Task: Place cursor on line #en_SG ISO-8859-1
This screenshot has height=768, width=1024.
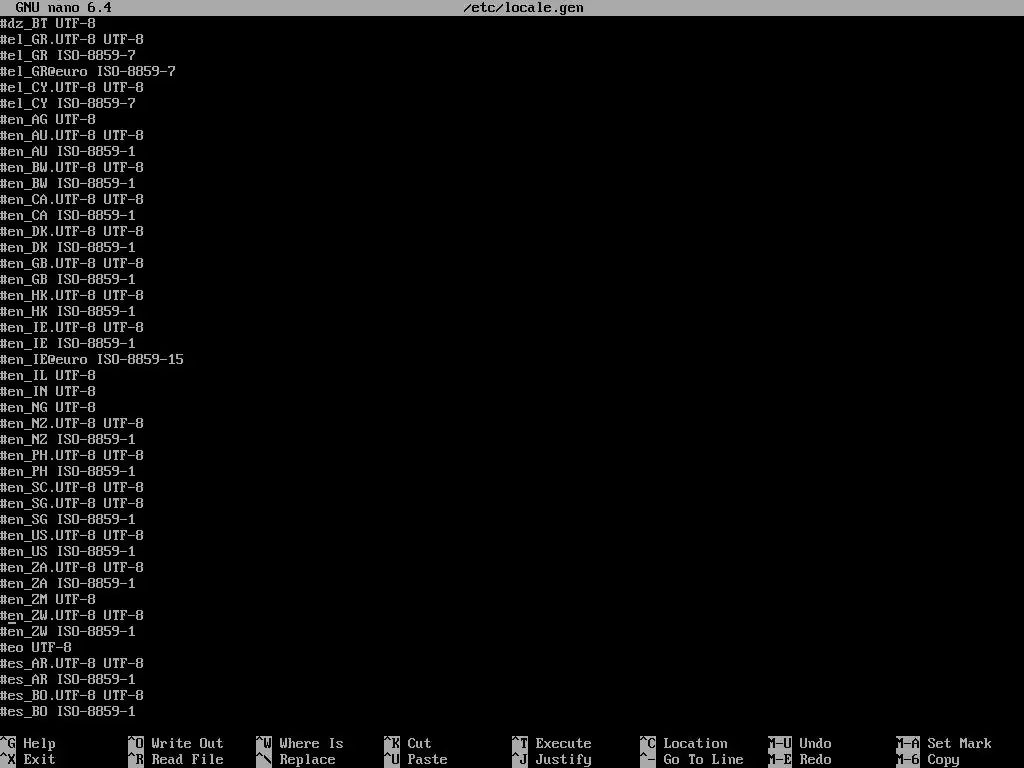Action: click(x=68, y=519)
